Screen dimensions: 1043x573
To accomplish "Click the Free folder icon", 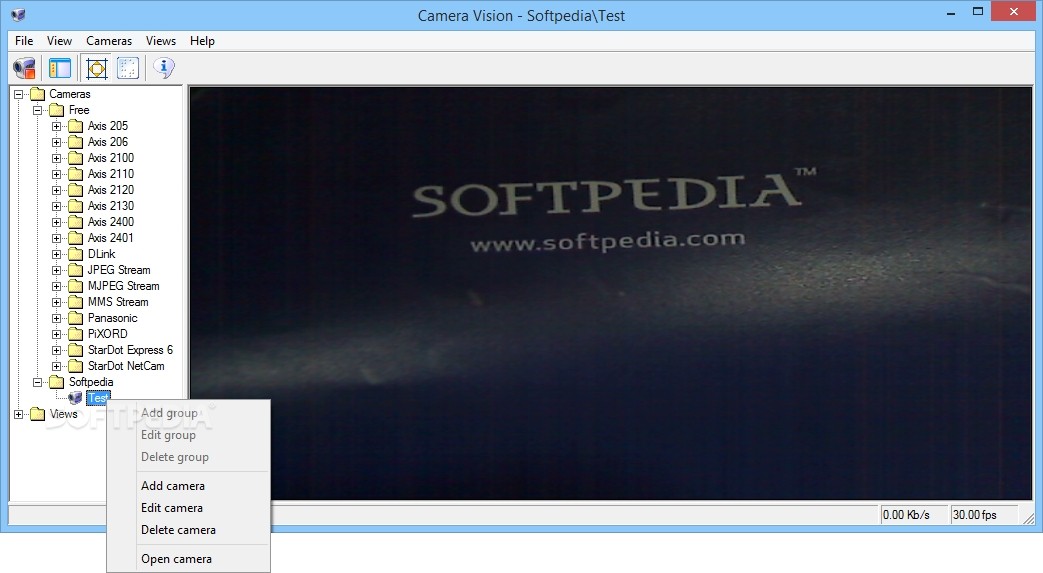I will tap(57, 110).
